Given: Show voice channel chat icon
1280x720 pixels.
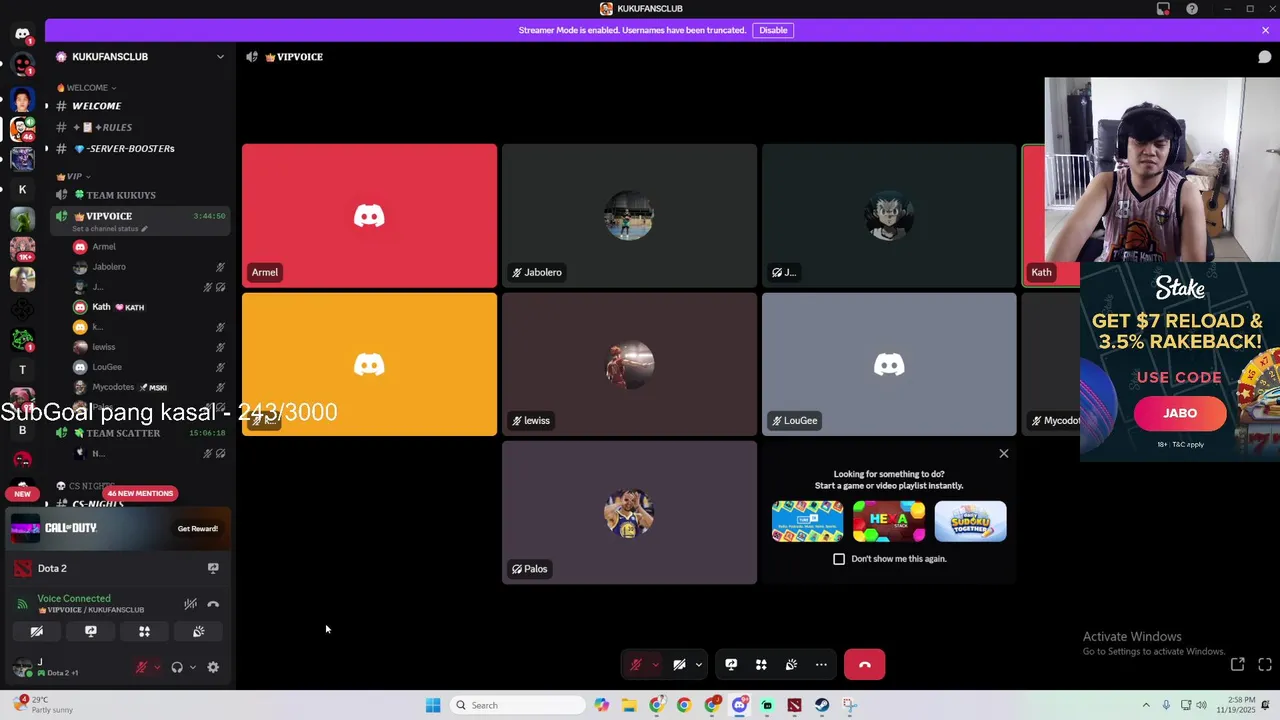Looking at the screenshot, I should (x=1264, y=57).
